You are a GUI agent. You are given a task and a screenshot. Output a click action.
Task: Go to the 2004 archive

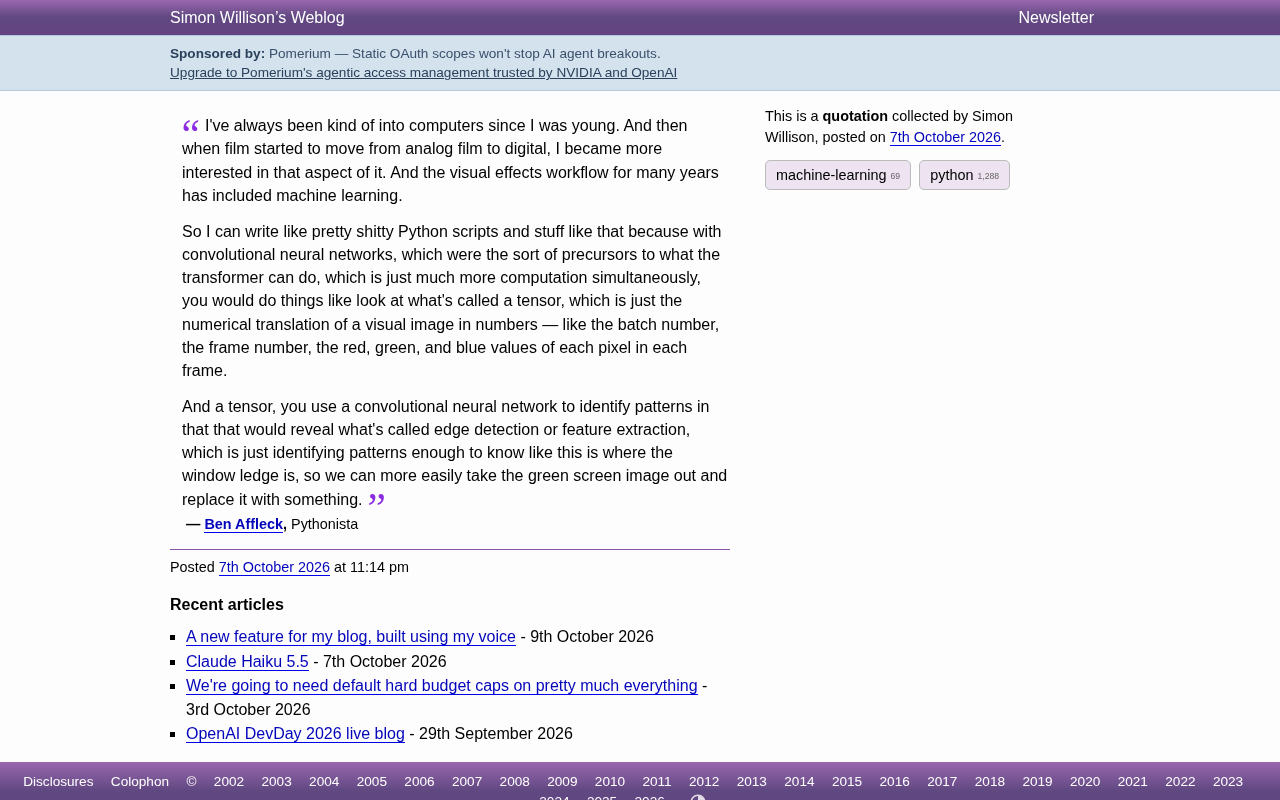[324, 781]
